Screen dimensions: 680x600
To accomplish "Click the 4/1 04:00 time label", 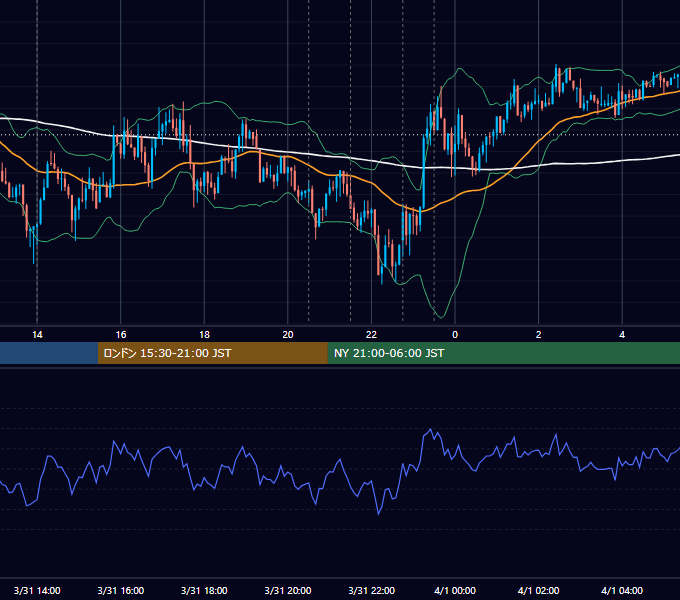I will 622,590.
